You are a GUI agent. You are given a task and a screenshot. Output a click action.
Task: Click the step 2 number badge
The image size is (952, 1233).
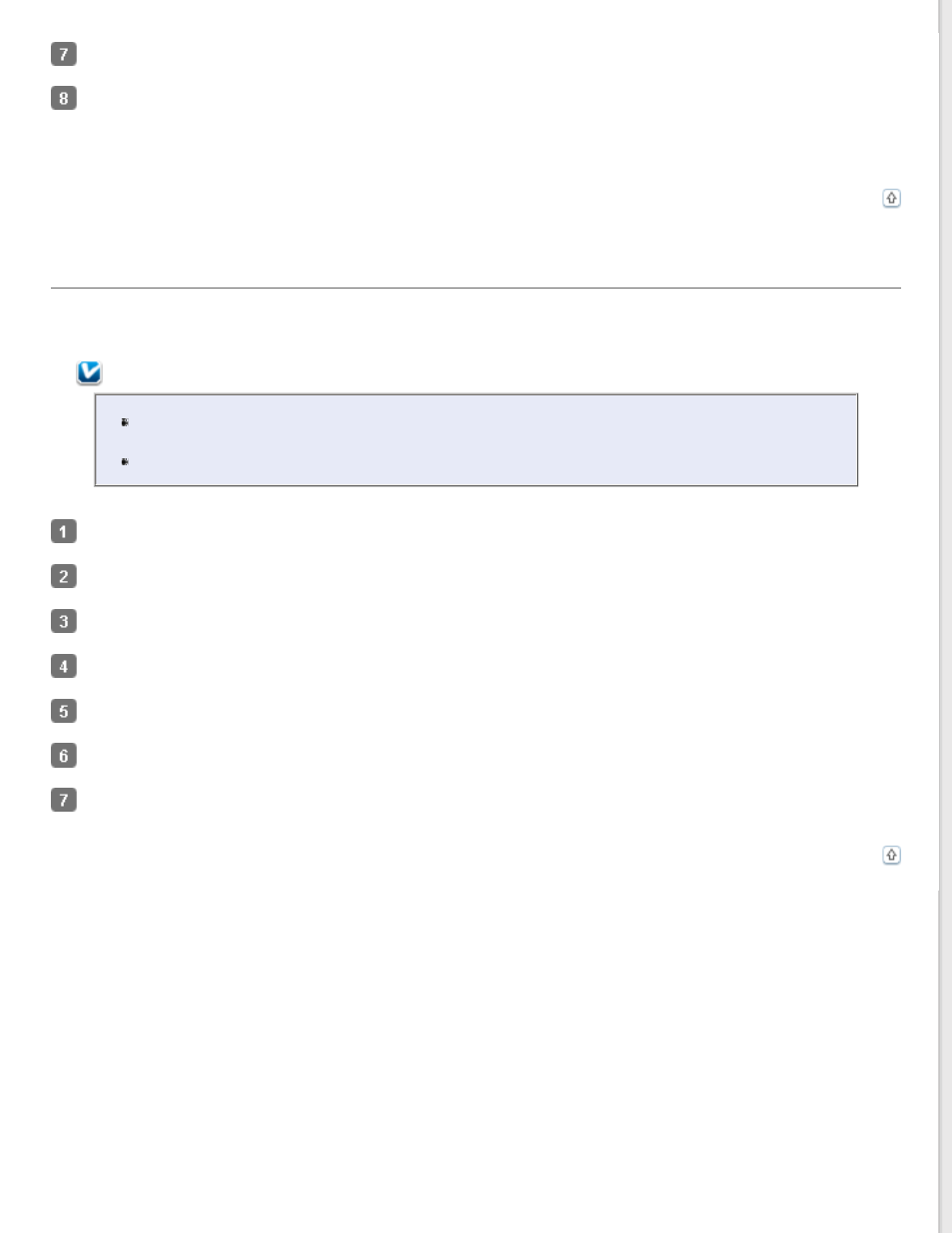[63, 576]
